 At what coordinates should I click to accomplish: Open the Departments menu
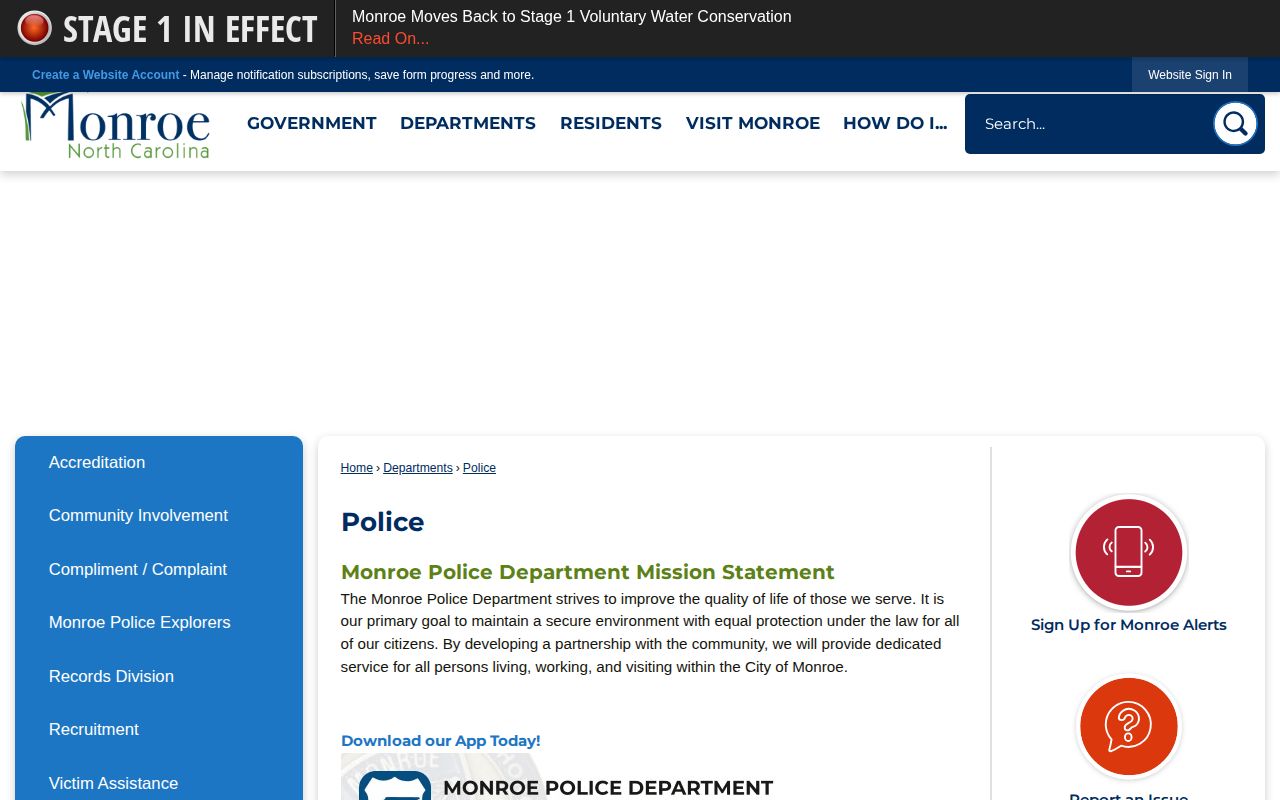[x=468, y=123]
